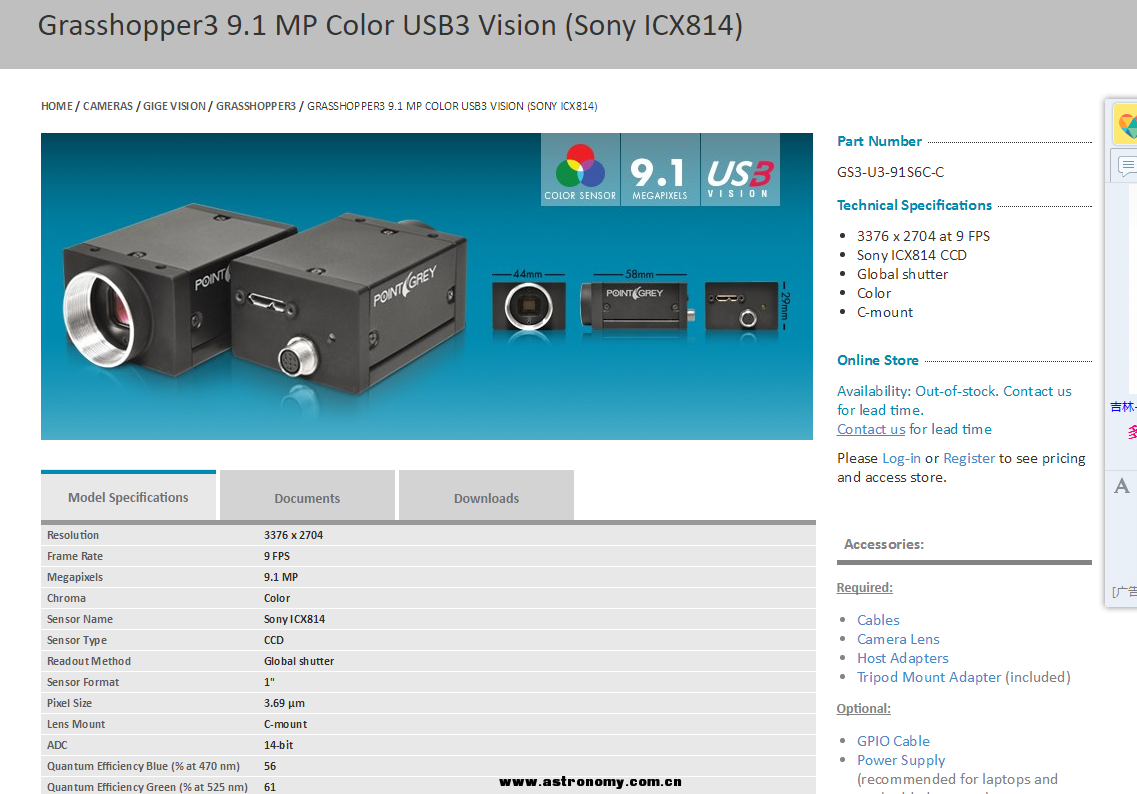The width and height of the screenshot is (1137, 794).
Task: Open the GPIO Cable optional accessory link
Action: coord(893,741)
